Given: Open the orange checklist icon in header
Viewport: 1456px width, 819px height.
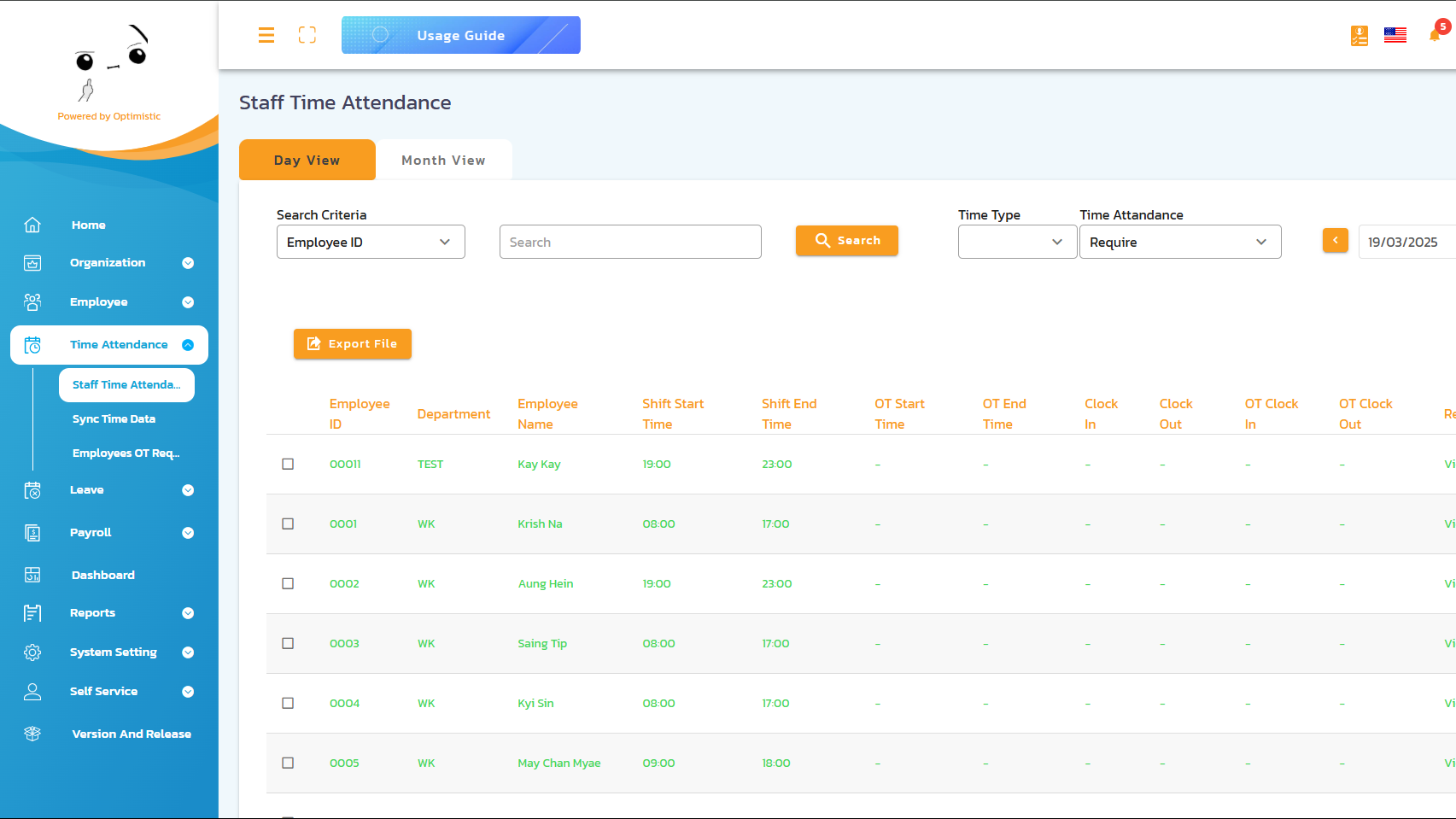Looking at the screenshot, I should 1360,35.
